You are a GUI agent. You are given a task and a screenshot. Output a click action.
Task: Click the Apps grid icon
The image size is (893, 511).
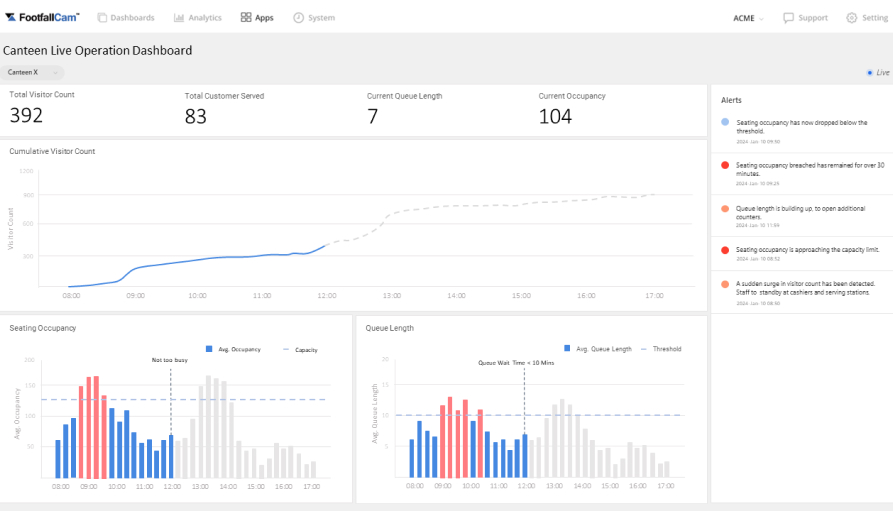tap(246, 18)
